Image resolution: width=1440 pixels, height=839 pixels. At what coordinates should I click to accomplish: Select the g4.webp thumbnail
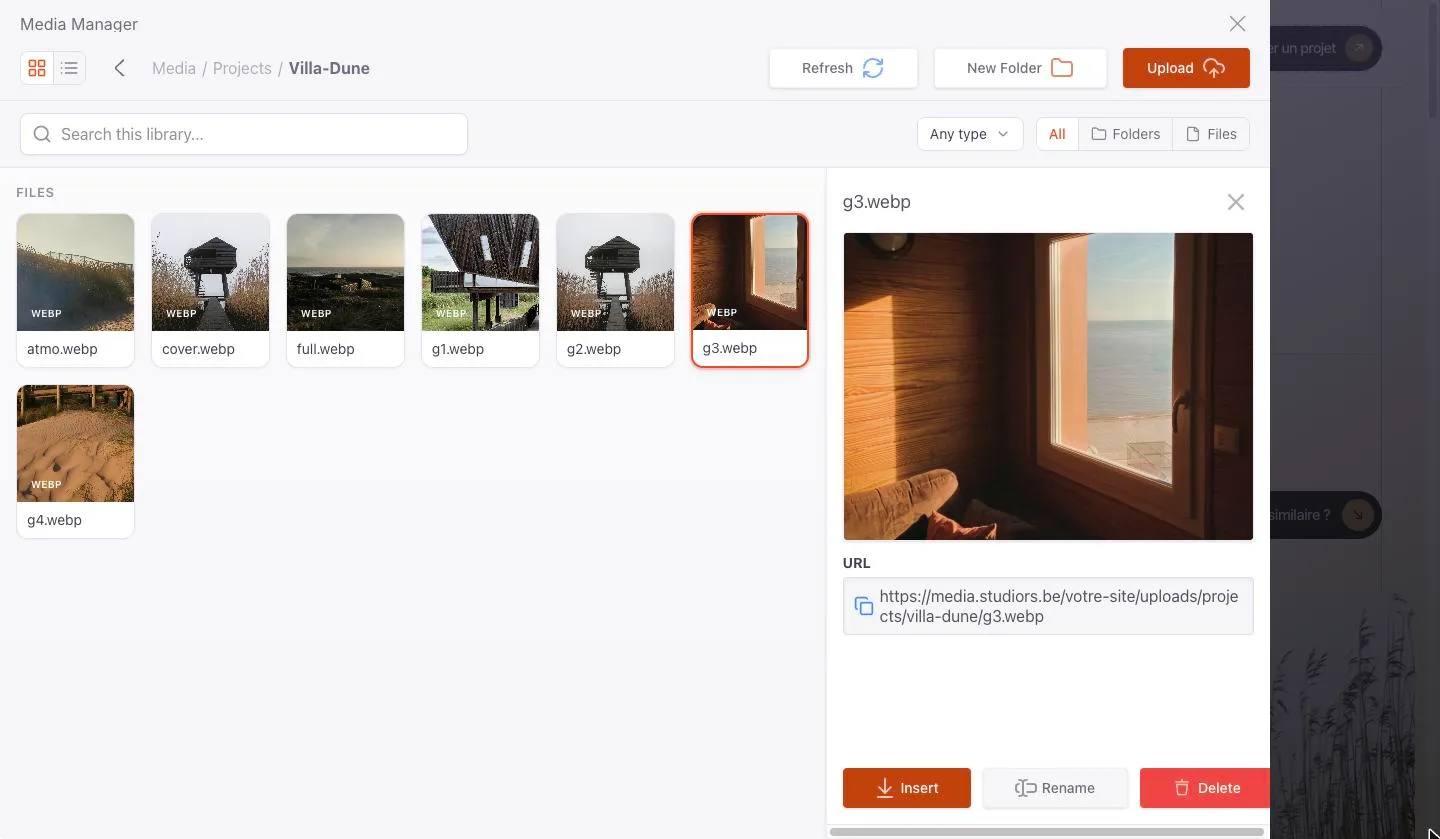tap(75, 443)
